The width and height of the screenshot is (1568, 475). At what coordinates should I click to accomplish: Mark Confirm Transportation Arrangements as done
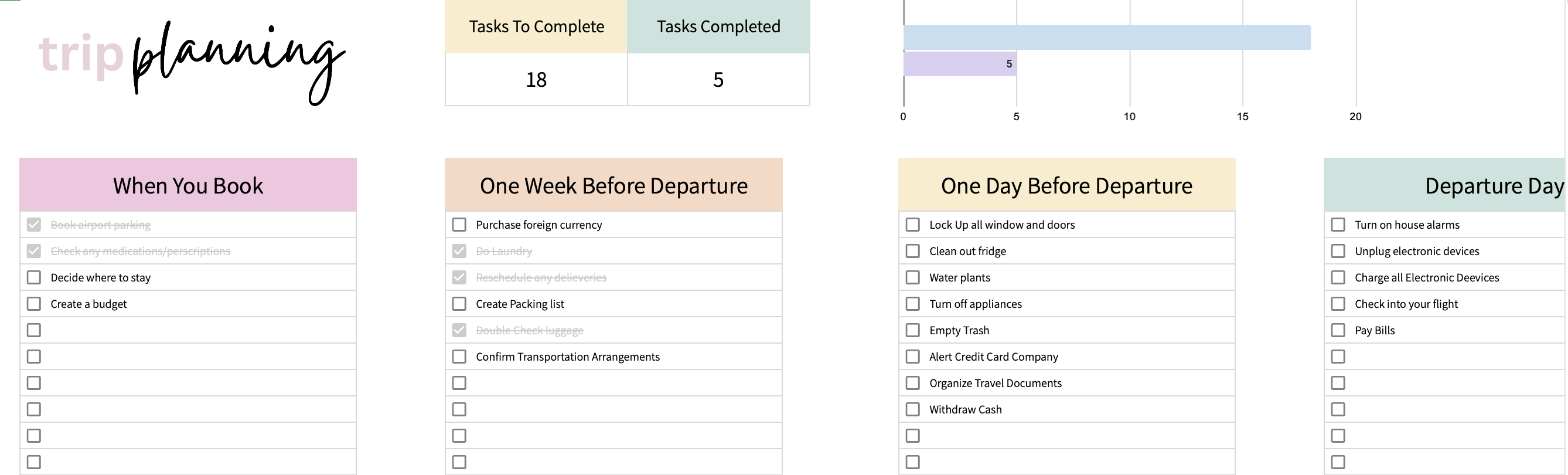pos(459,357)
